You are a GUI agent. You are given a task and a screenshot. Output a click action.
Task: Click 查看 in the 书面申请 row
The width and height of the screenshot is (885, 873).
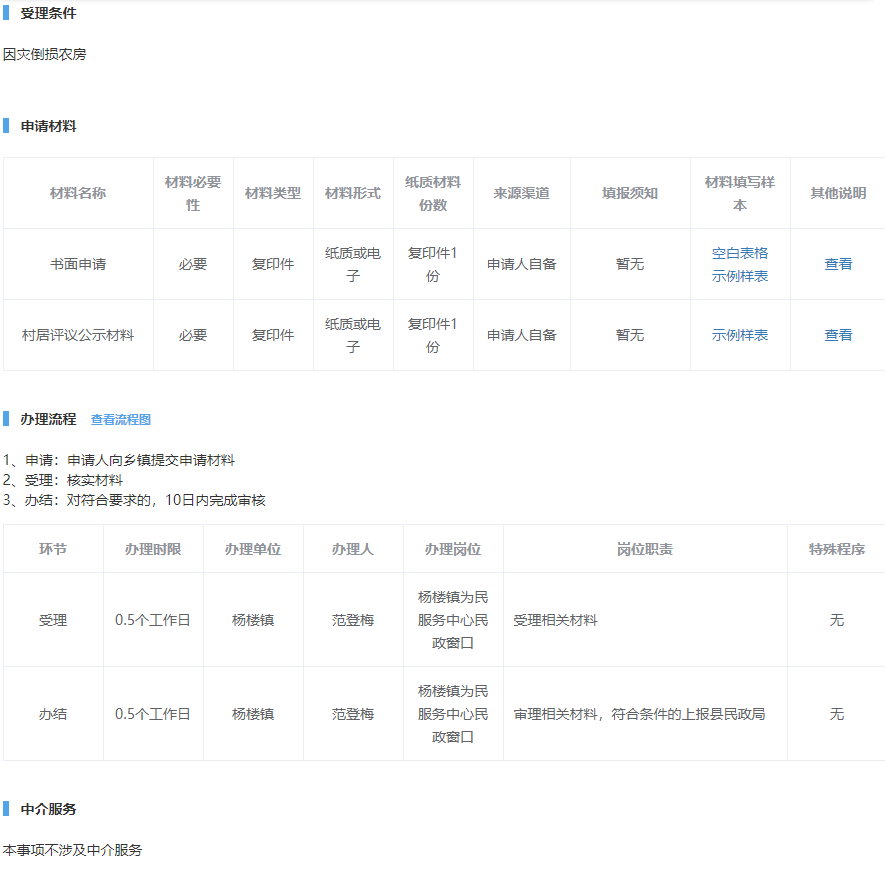pos(838,264)
